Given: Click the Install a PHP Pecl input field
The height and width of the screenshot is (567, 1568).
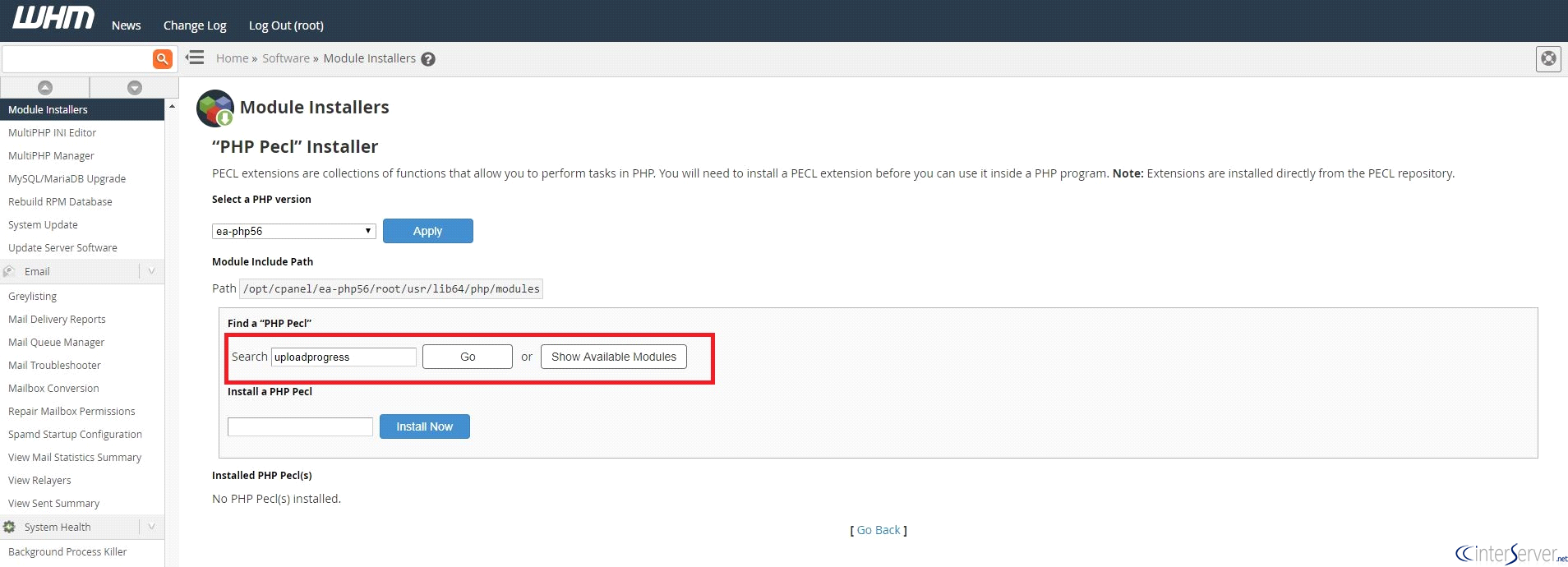Looking at the screenshot, I should (x=300, y=426).
